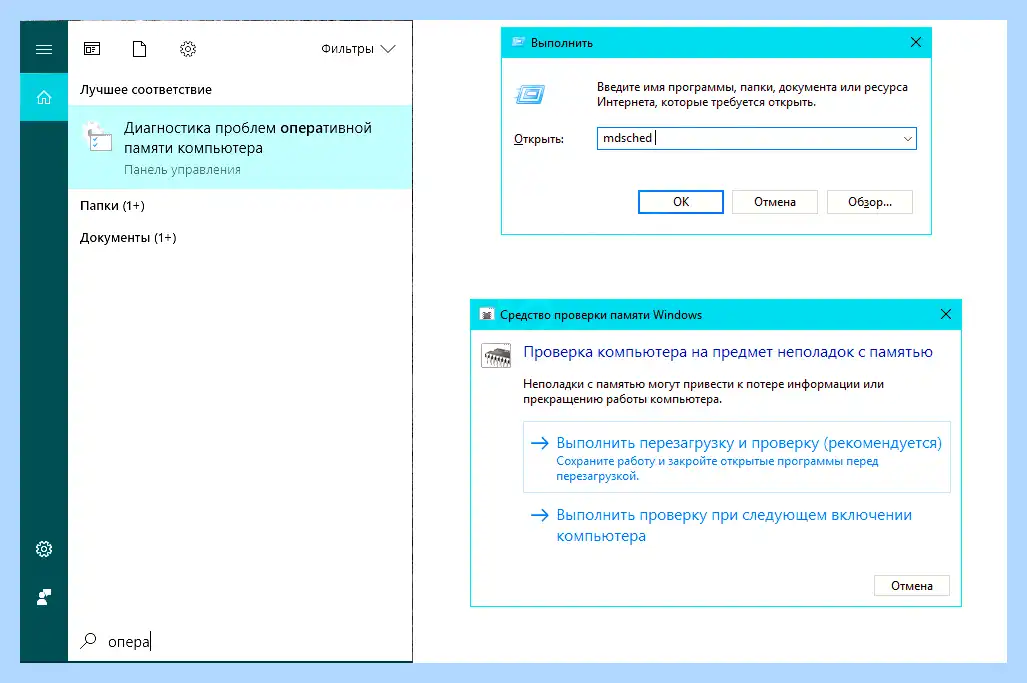Click the search box containing 'опера'

click(240, 641)
